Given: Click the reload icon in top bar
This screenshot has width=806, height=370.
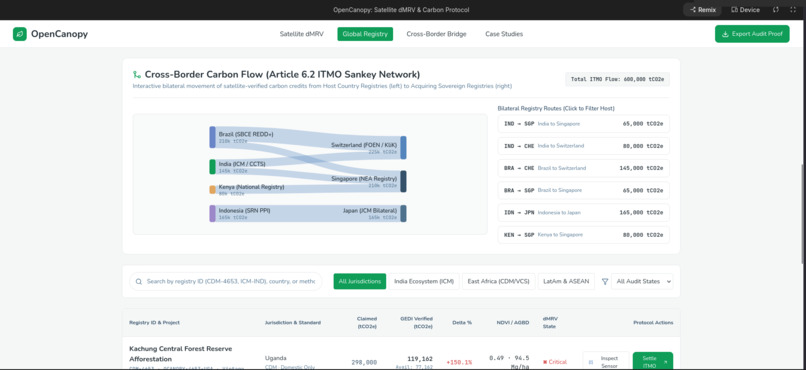Looking at the screenshot, I should click(x=776, y=10).
